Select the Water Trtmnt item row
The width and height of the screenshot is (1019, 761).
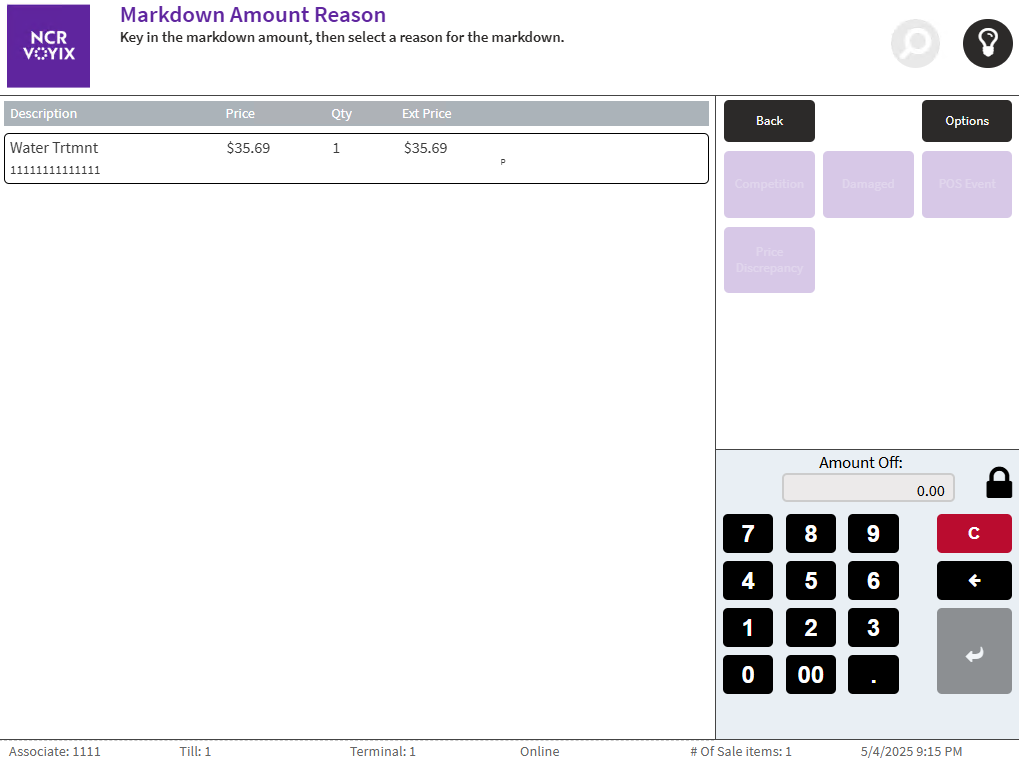coord(356,158)
